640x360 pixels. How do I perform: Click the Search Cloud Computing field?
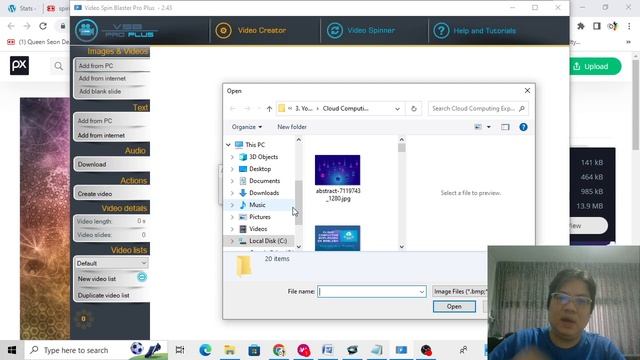click(x=478, y=109)
